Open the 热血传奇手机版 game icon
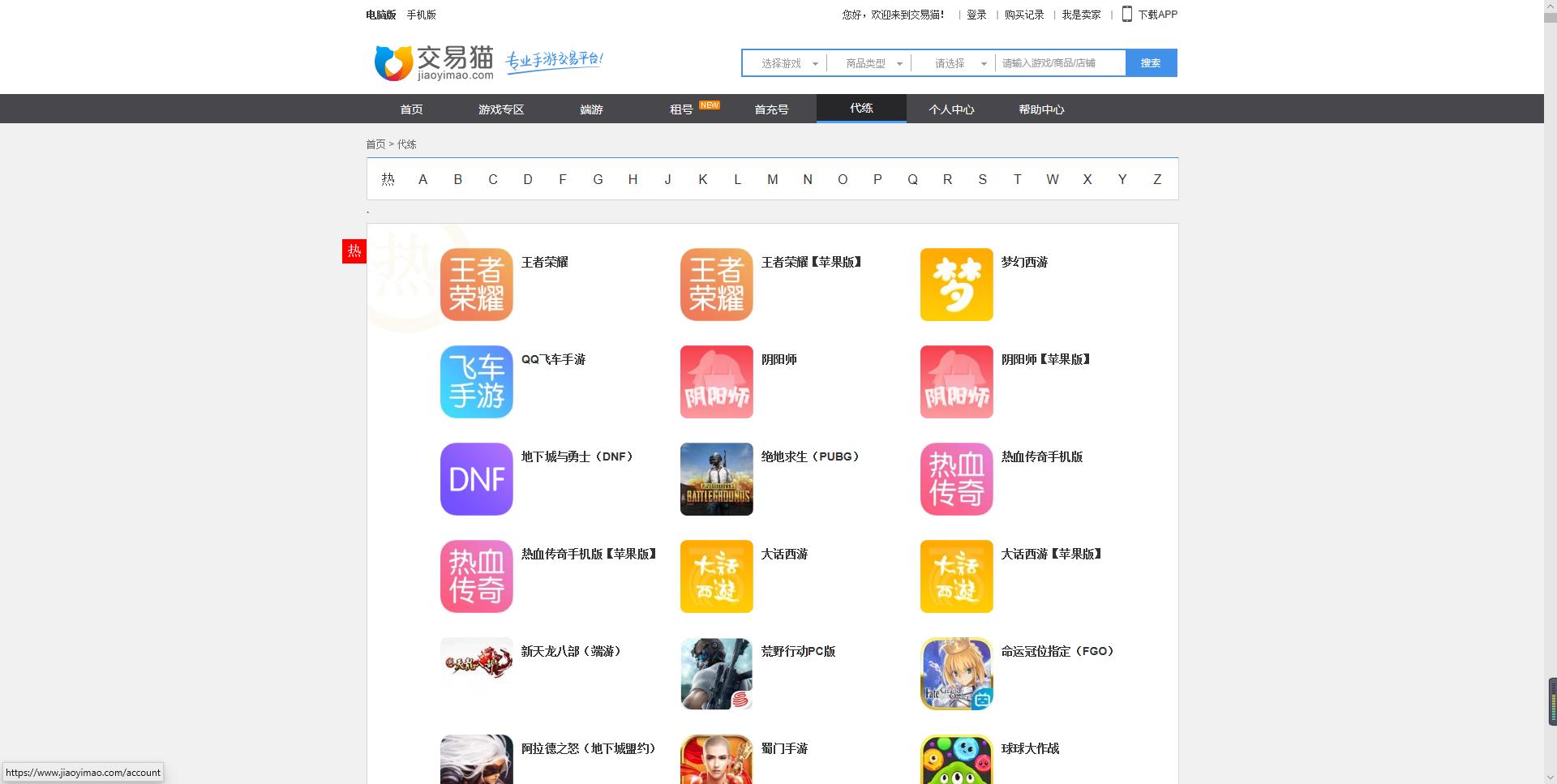Image resolution: width=1557 pixels, height=784 pixels. [957, 479]
